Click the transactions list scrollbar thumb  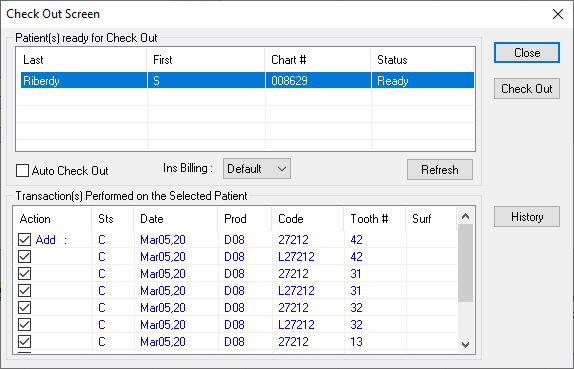coord(465,263)
